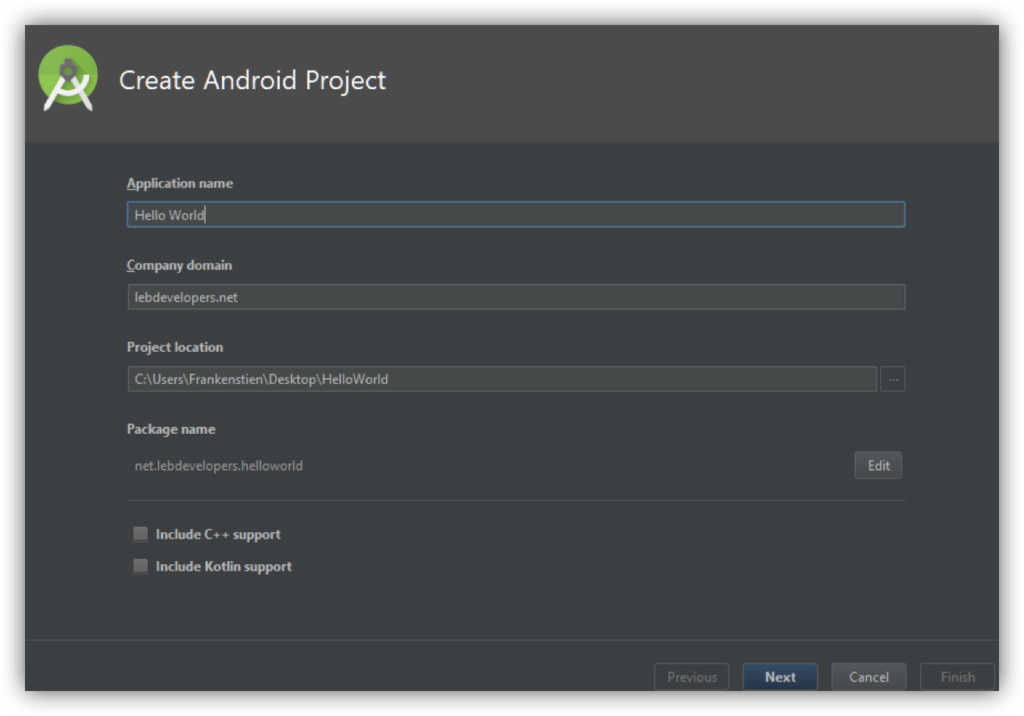Click the Project location label
Screen dimensions: 1024x716
click(175, 348)
